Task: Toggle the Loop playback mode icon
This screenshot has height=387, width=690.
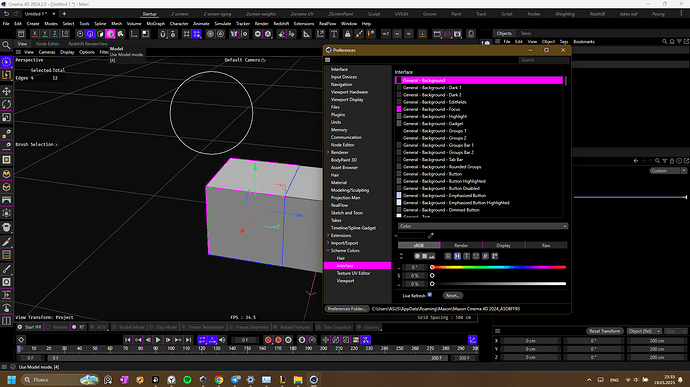Action: click(202, 340)
